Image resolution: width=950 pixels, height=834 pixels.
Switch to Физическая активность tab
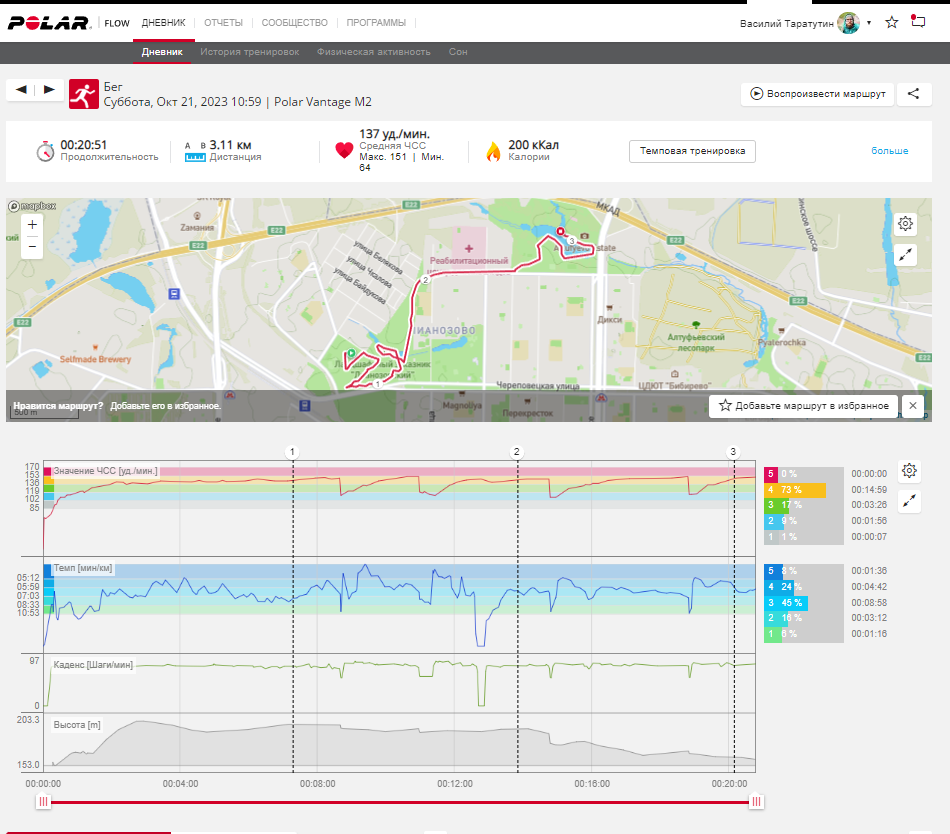(x=374, y=52)
